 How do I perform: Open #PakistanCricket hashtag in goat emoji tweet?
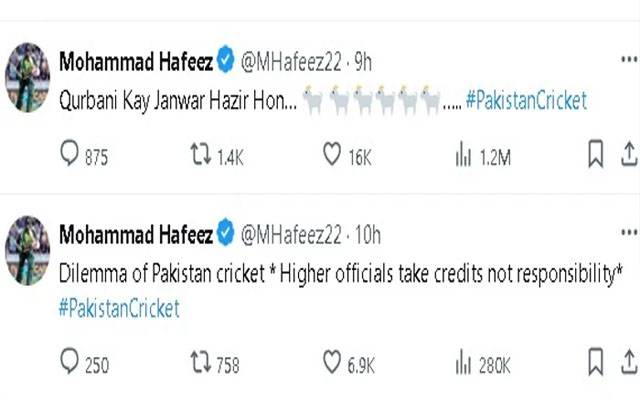pos(526,100)
